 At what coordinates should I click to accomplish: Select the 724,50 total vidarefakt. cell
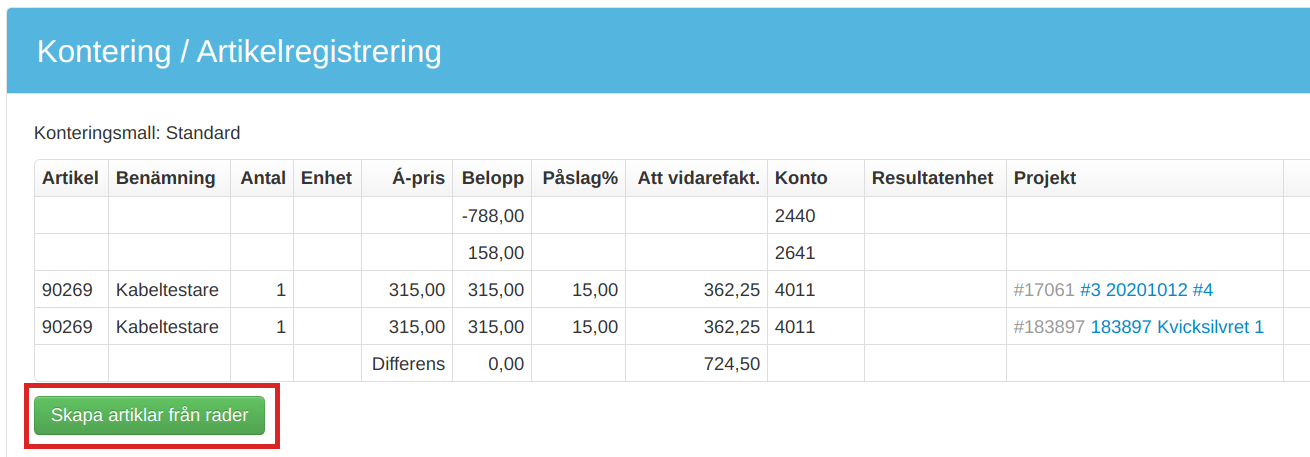pos(698,364)
